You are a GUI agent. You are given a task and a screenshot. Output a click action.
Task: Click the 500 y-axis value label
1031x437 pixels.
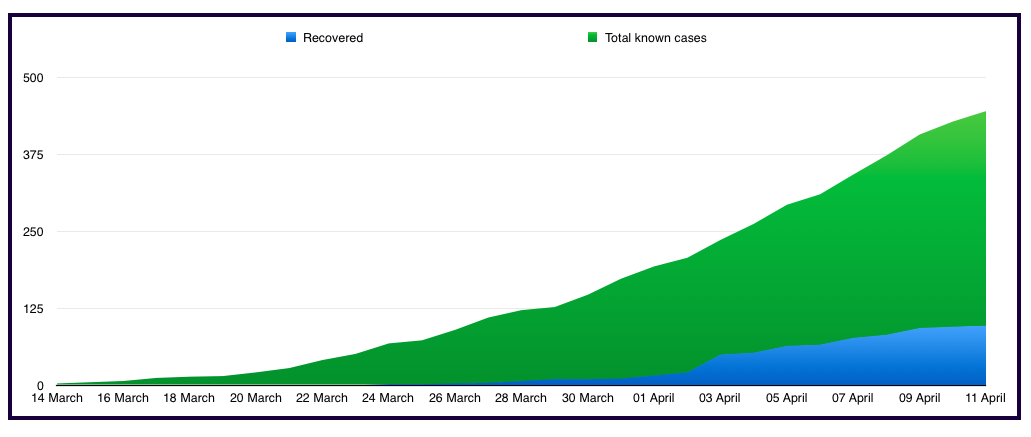click(x=35, y=78)
